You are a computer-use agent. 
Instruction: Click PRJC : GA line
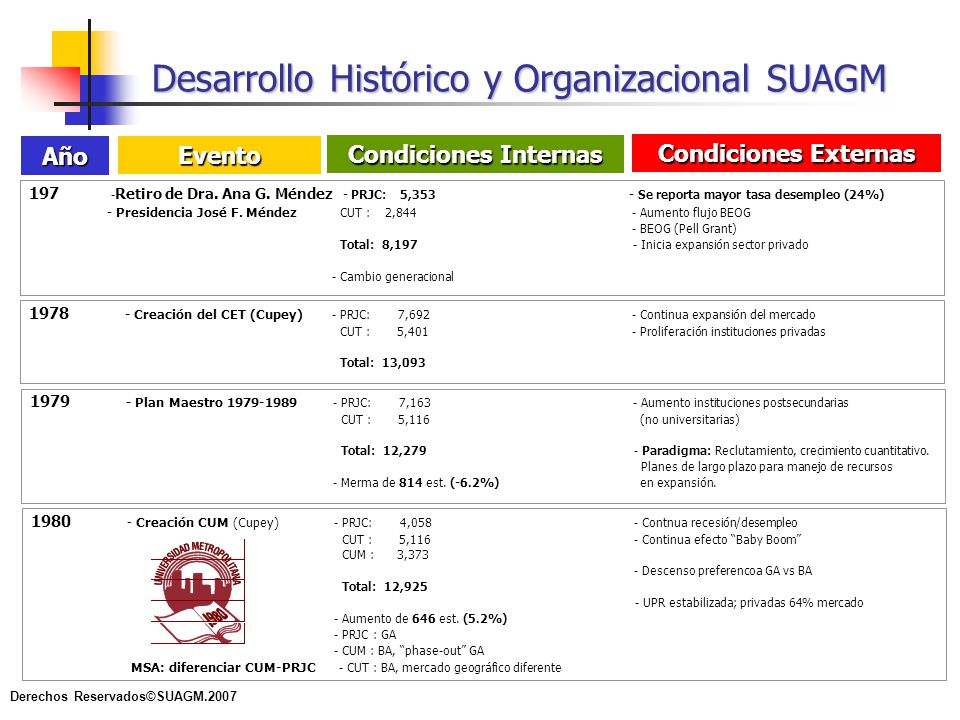[365, 634]
